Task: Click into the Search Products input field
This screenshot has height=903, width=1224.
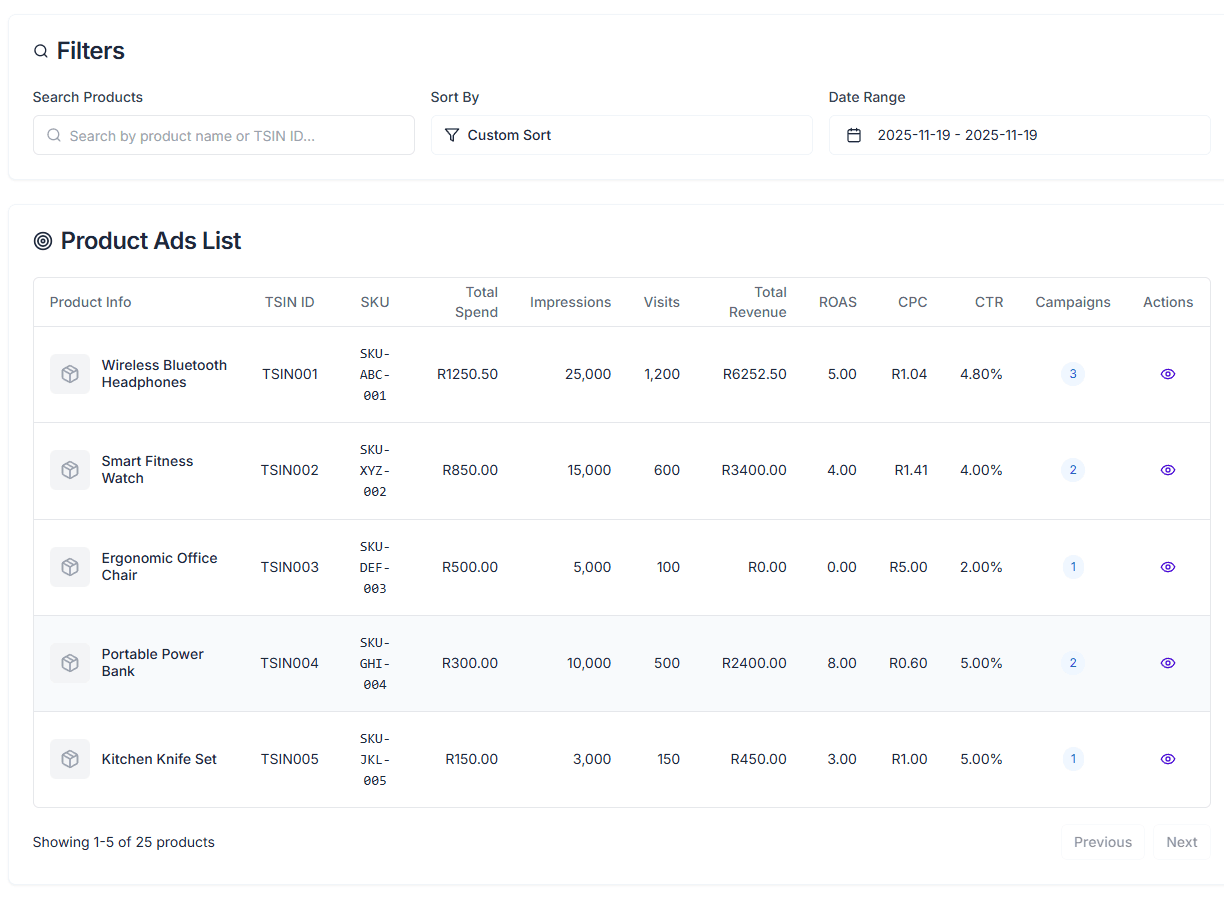Action: [223, 134]
